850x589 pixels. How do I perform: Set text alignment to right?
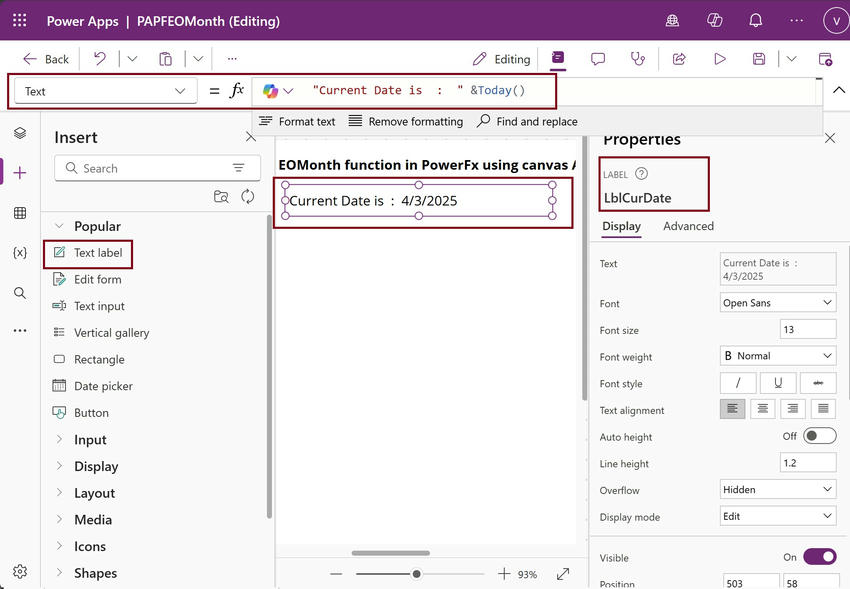click(793, 409)
